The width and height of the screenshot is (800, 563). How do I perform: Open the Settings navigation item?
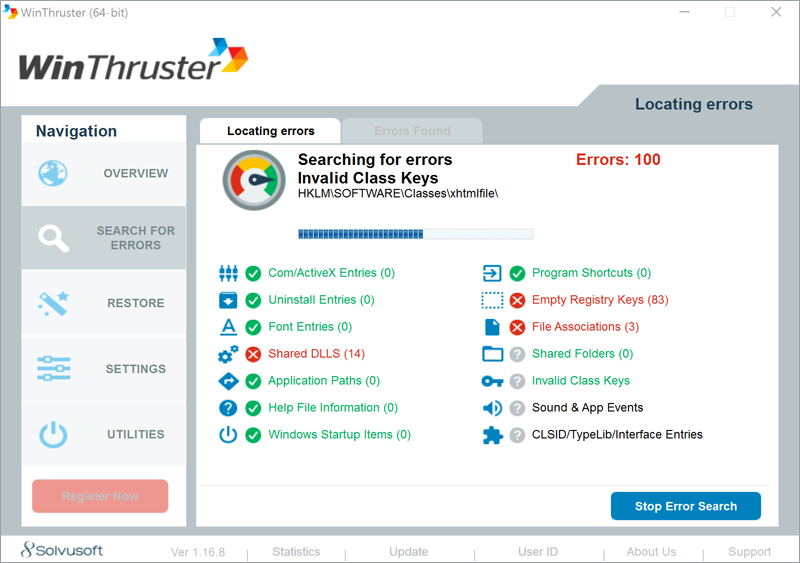pyautogui.click(x=104, y=369)
